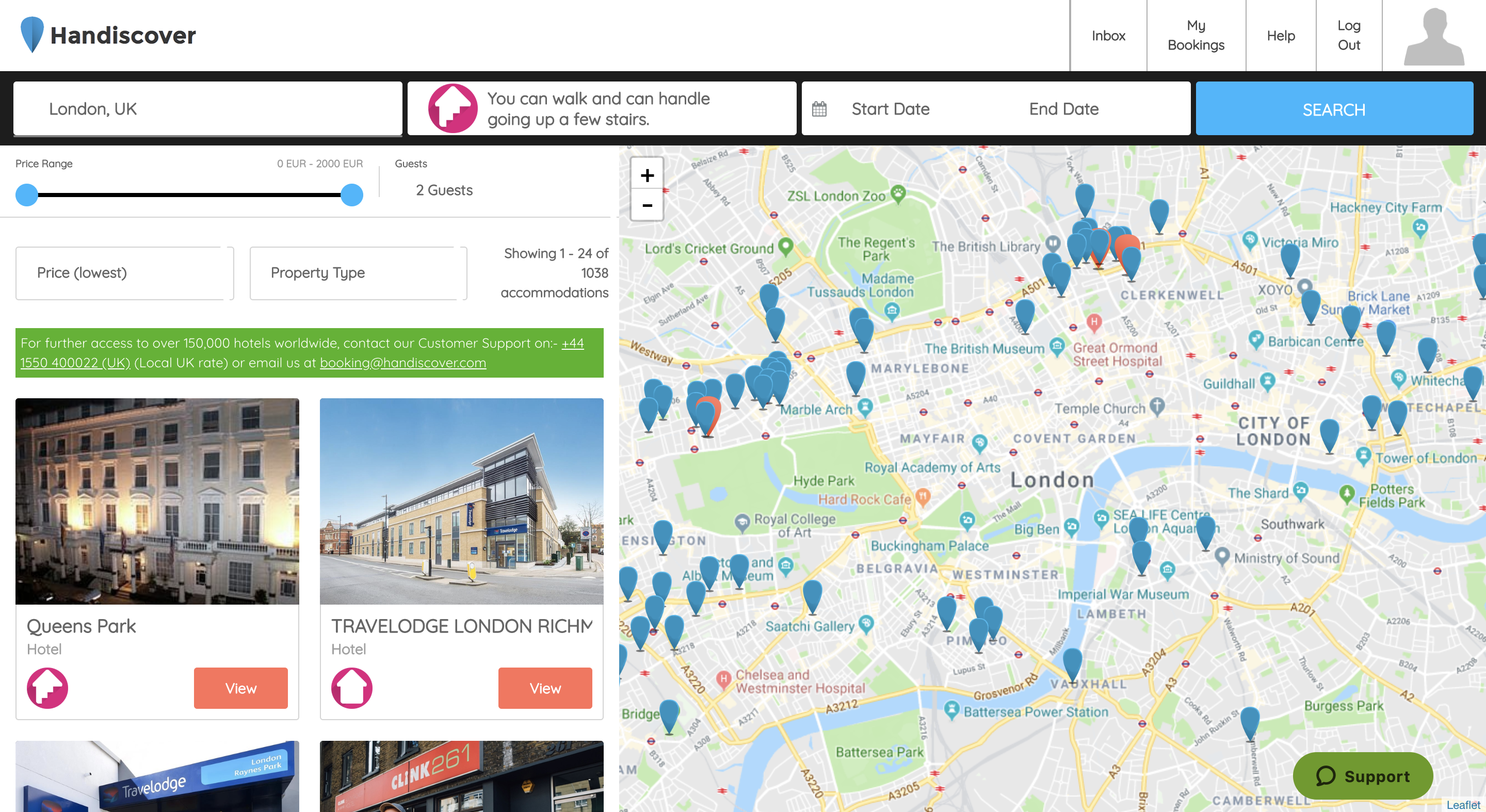1486x812 pixels.
Task: Click the booking@handiscover.com email link
Action: [x=402, y=363]
